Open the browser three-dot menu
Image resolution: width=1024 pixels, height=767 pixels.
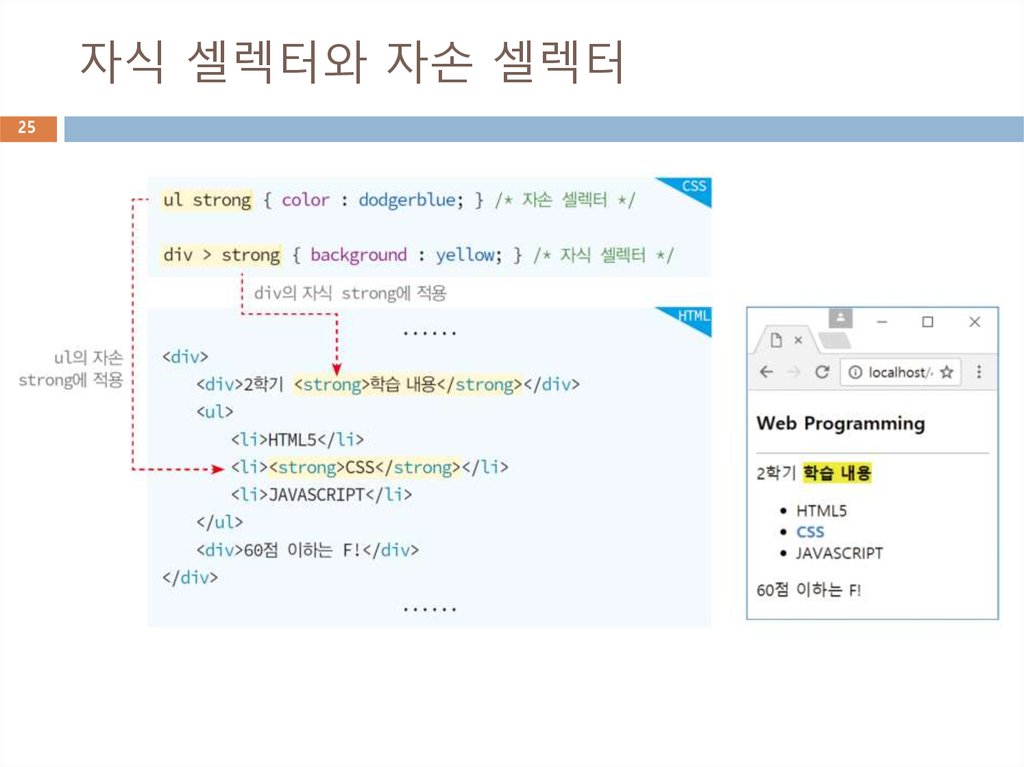(x=978, y=372)
